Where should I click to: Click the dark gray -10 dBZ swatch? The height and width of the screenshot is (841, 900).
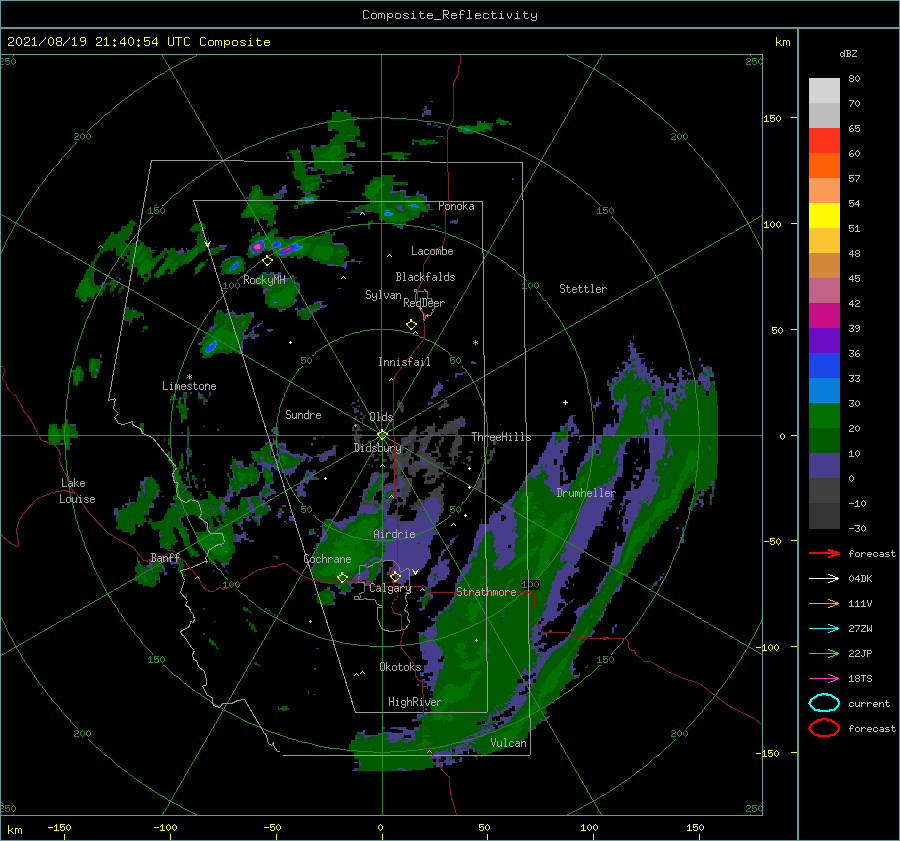pyautogui.click(x=824, y=515)
